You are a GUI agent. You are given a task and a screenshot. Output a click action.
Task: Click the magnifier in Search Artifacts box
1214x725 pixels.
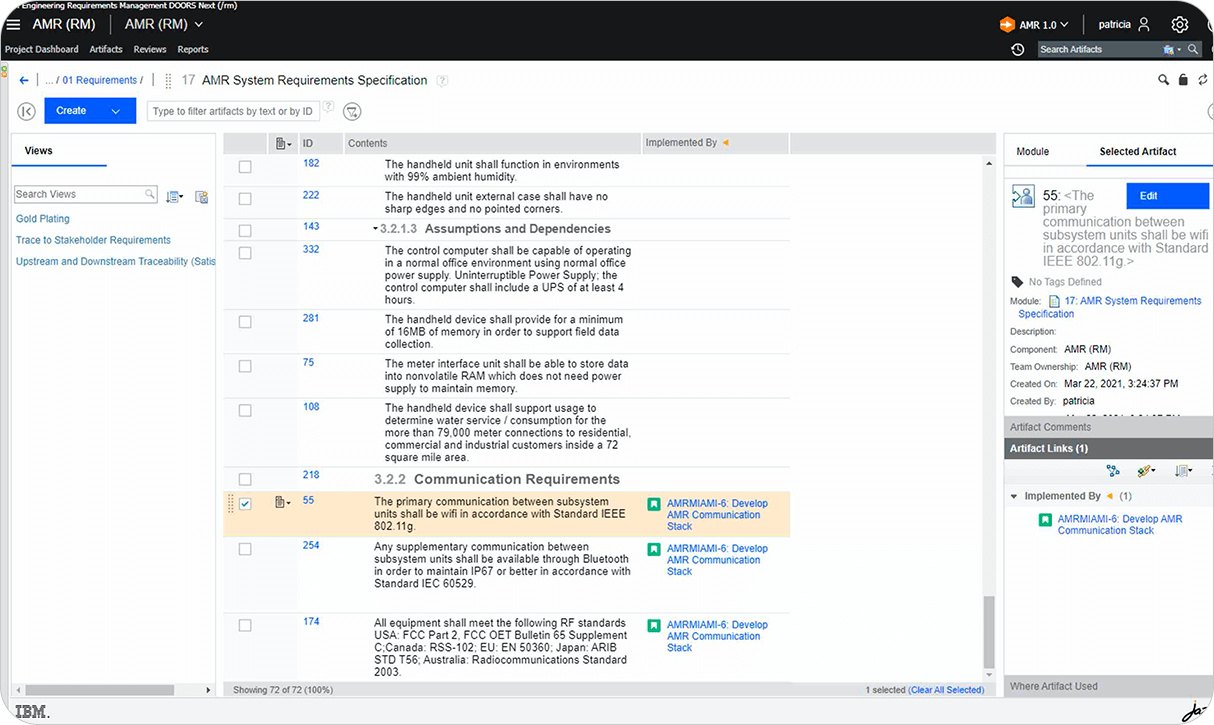1193,49
